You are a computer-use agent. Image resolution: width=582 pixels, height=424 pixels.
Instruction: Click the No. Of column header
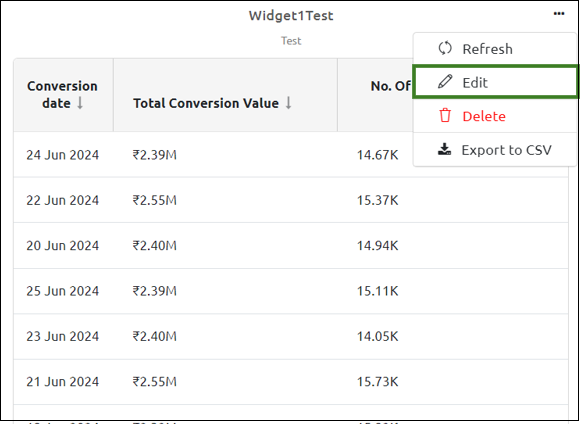(390, 86)
